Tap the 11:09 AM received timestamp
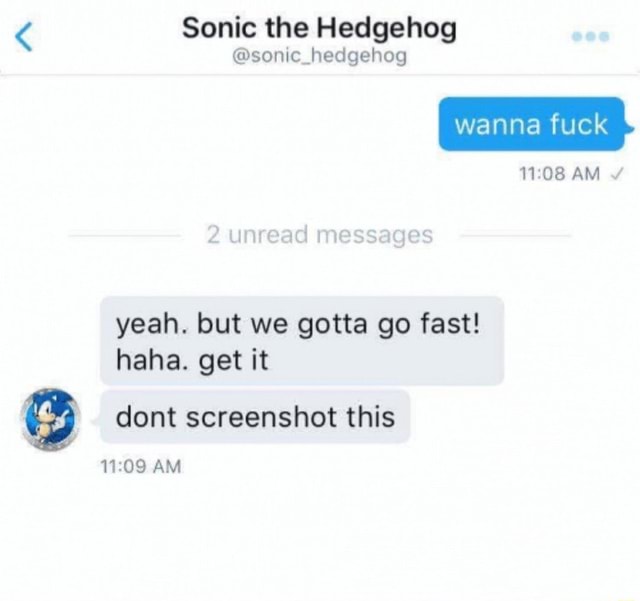 click(141, 466)
